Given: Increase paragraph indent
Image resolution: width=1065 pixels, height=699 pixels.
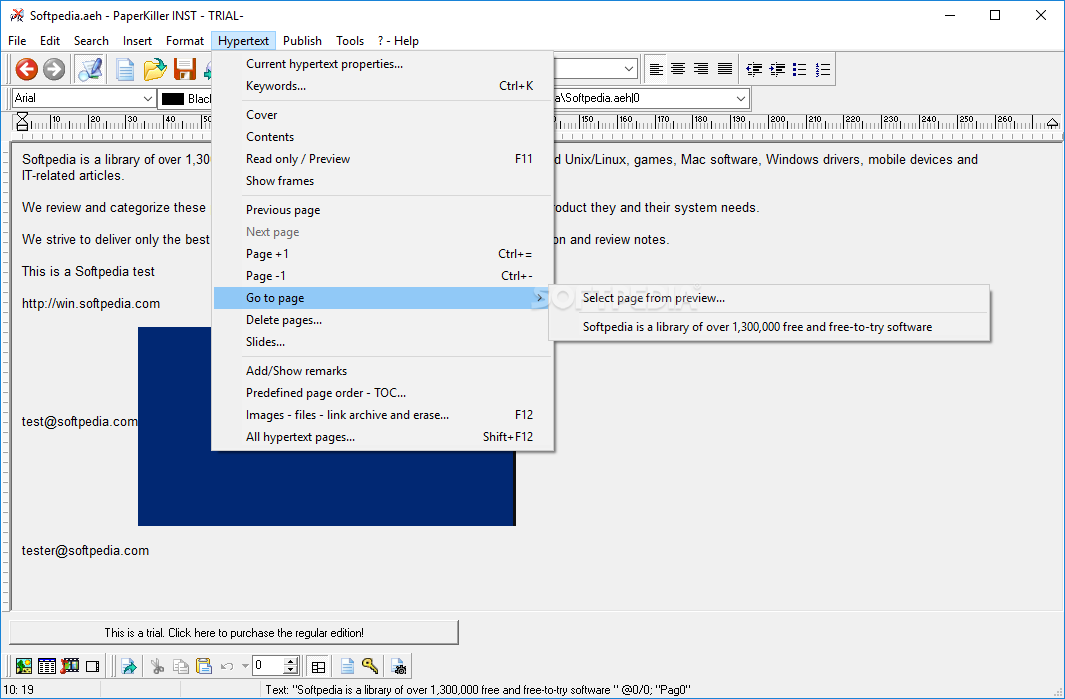Looking at the screenshot, I should coord(777,69).
